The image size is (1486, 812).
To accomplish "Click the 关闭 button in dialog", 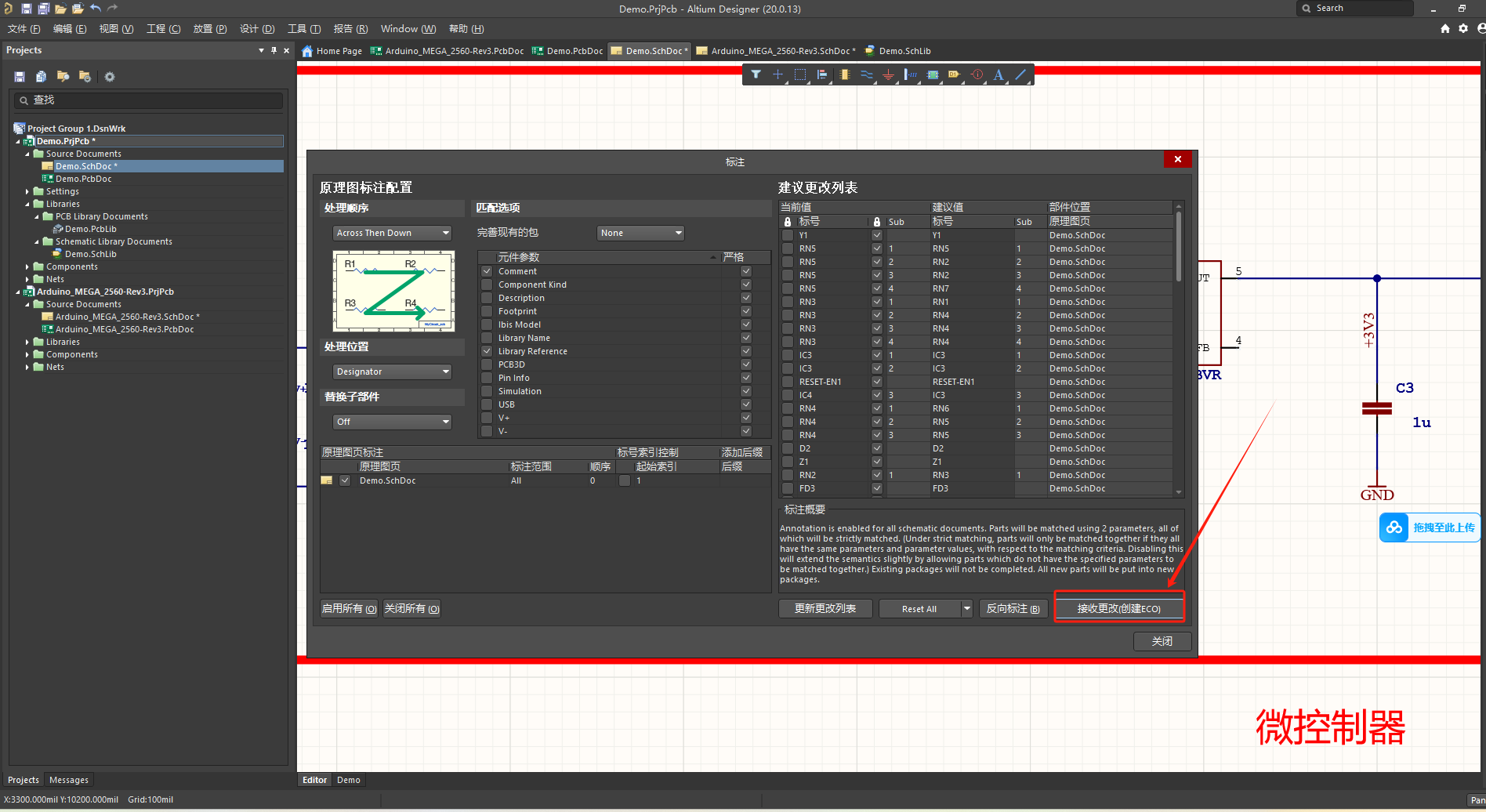I will [1162, 641].
